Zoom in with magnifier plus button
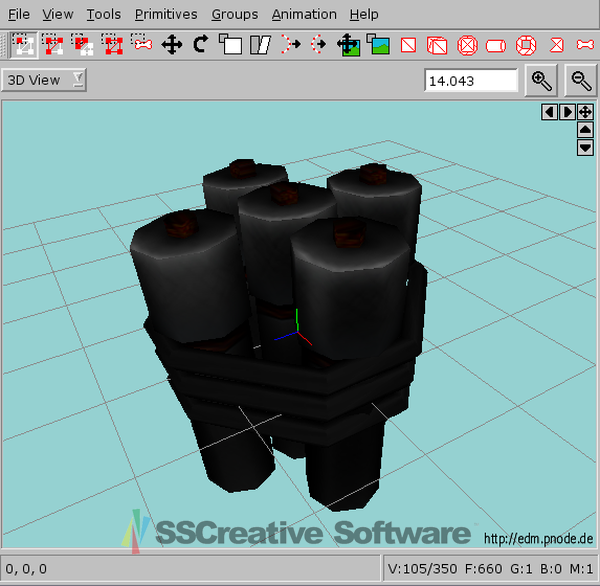The width and height of the screenshot is (600, 586). (541, 80)
